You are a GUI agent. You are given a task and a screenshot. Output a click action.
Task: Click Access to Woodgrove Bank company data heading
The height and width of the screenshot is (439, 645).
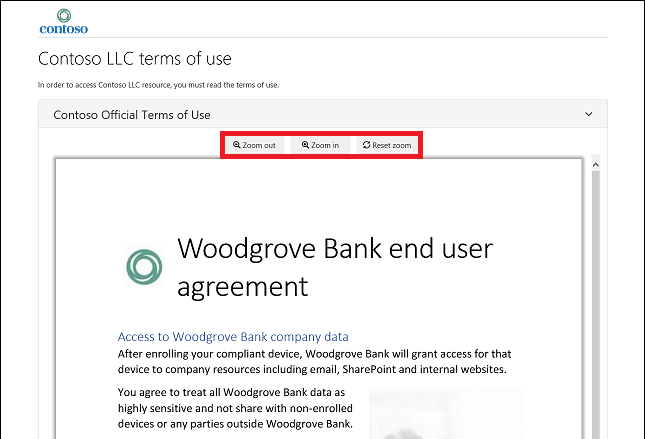233,337
